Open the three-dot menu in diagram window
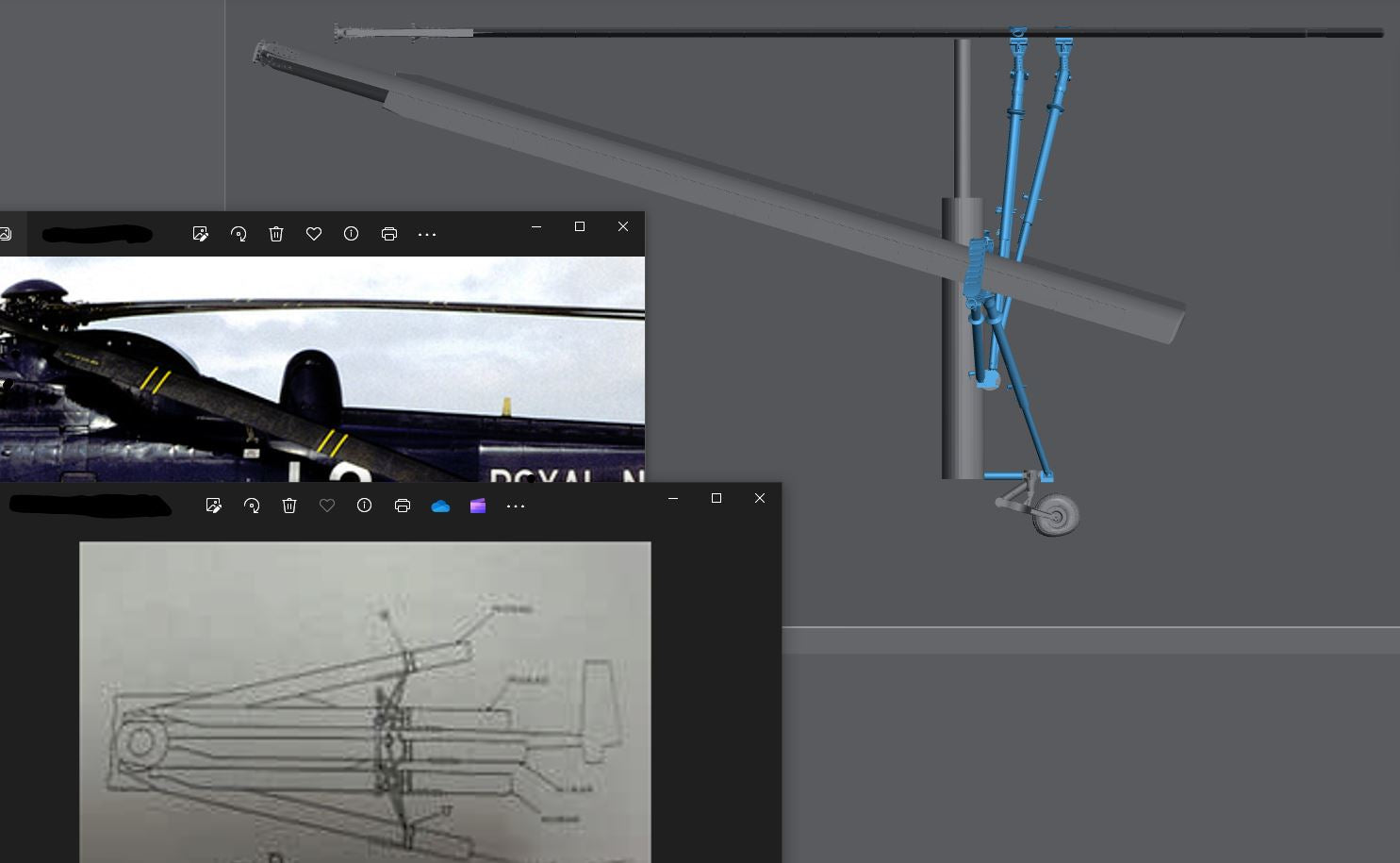Viewport: 1400px width, 863px height. (x=516, y=506)
